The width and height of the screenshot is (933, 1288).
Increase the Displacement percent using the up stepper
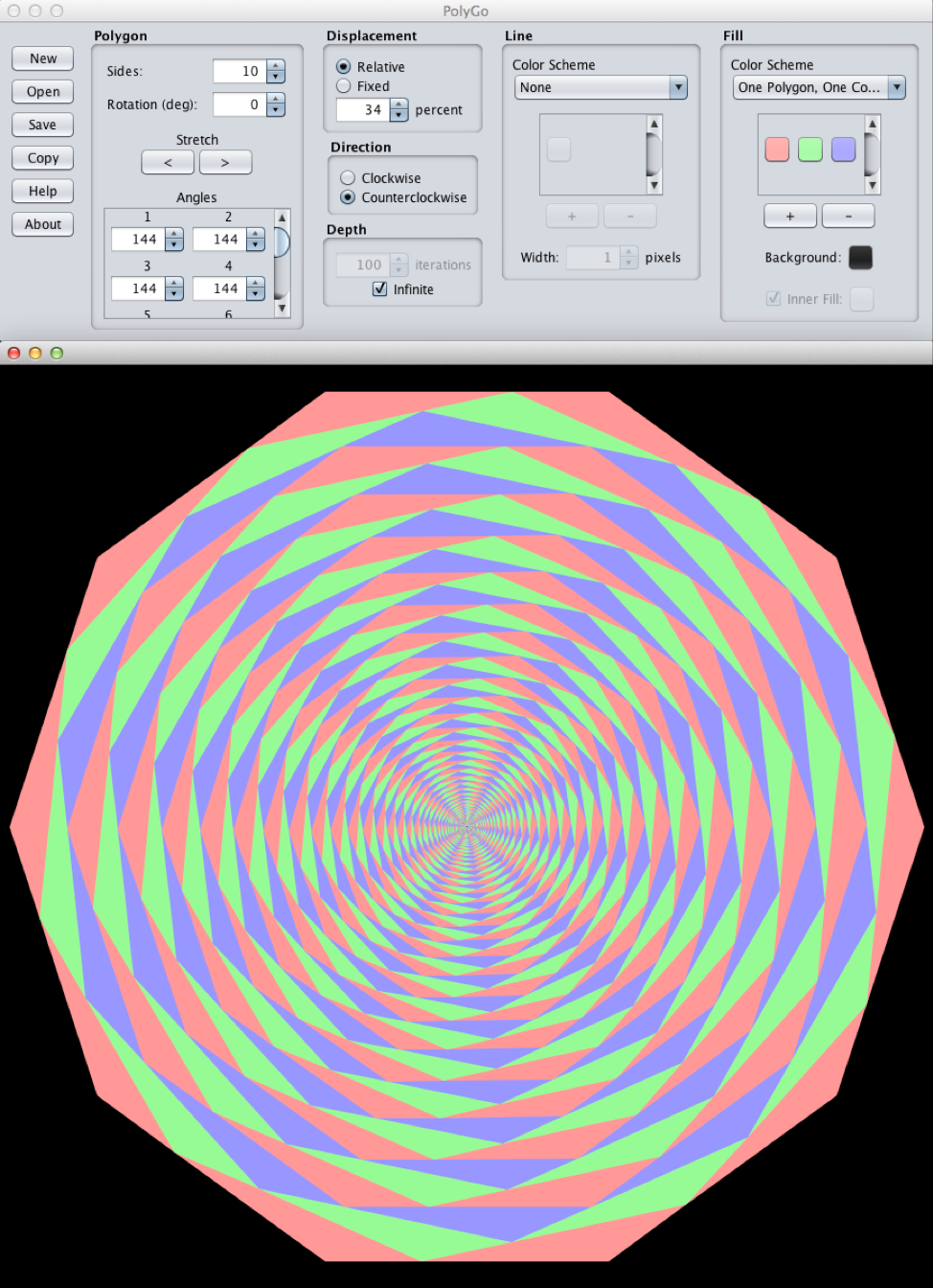click(x=398, y=104)
